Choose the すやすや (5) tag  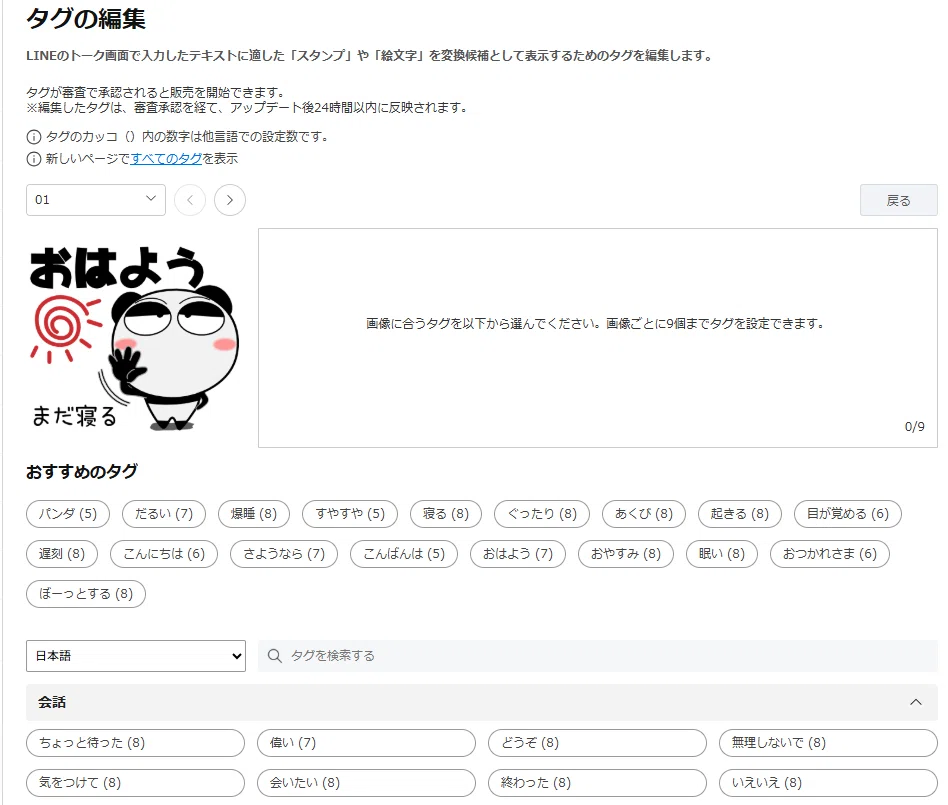[x=350, y=514]
